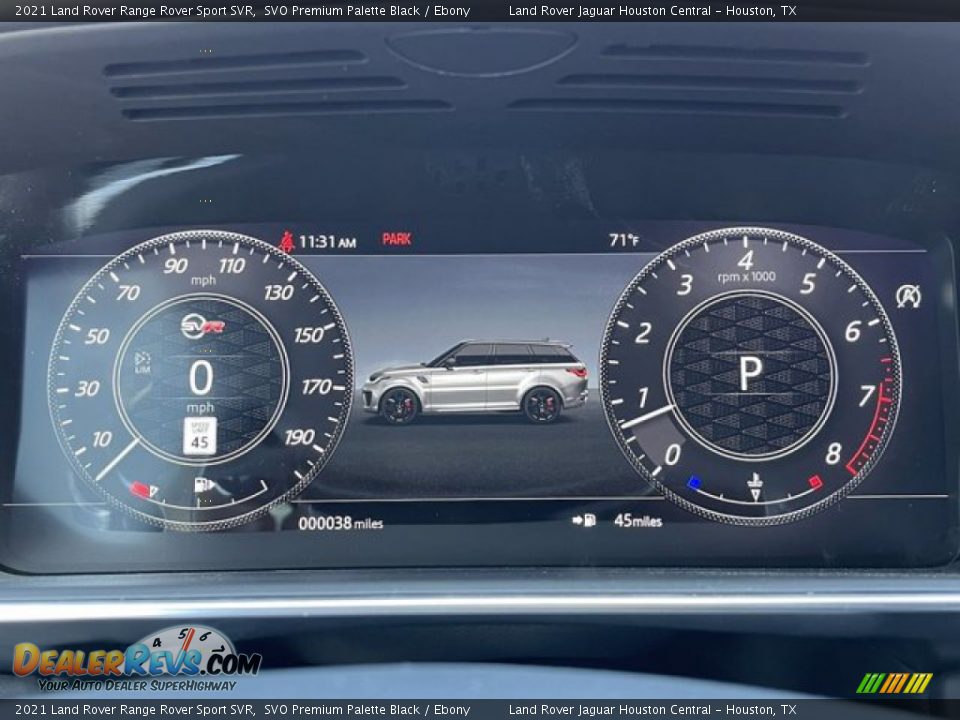Tap the 4 on the tachometer
This screenshot has height=720, width=960.
coord(745,261)
